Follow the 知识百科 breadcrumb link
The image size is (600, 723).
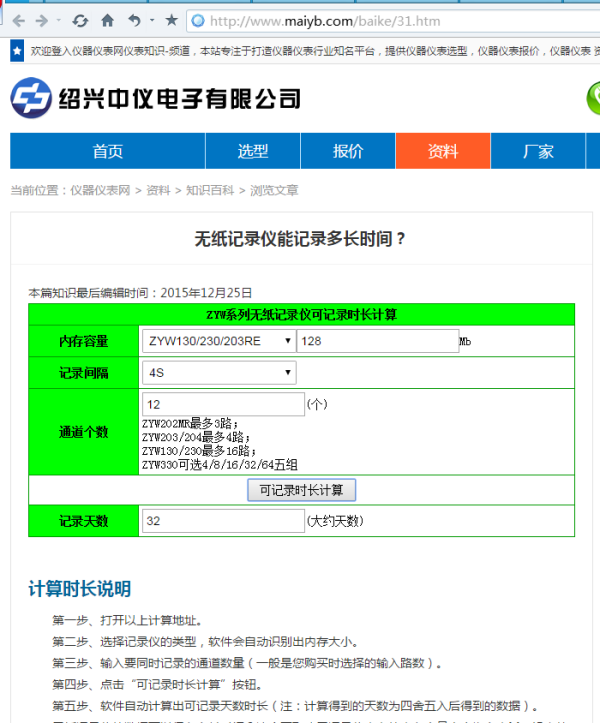[210, 190]
